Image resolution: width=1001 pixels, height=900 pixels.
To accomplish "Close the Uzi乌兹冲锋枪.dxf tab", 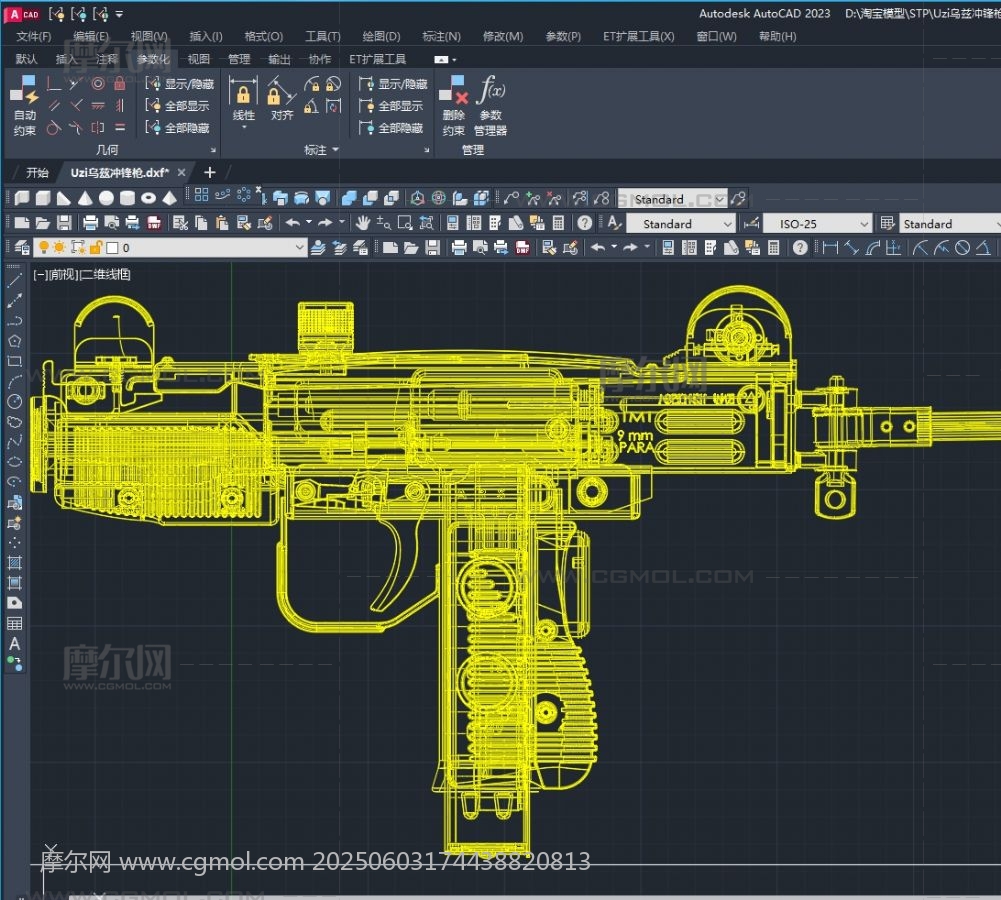I will pyautogui.click(x=181, y=172).
